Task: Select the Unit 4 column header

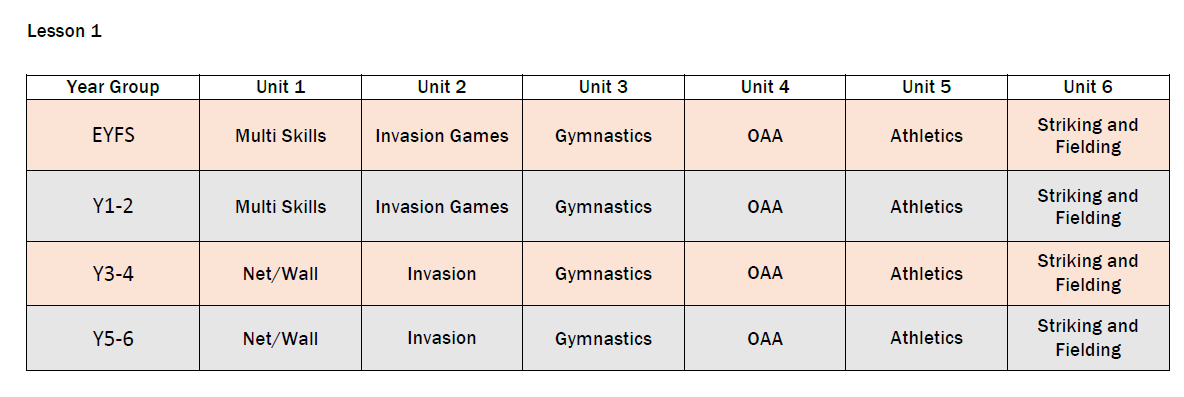Action: pyautogui.click(x=765, y=88)
